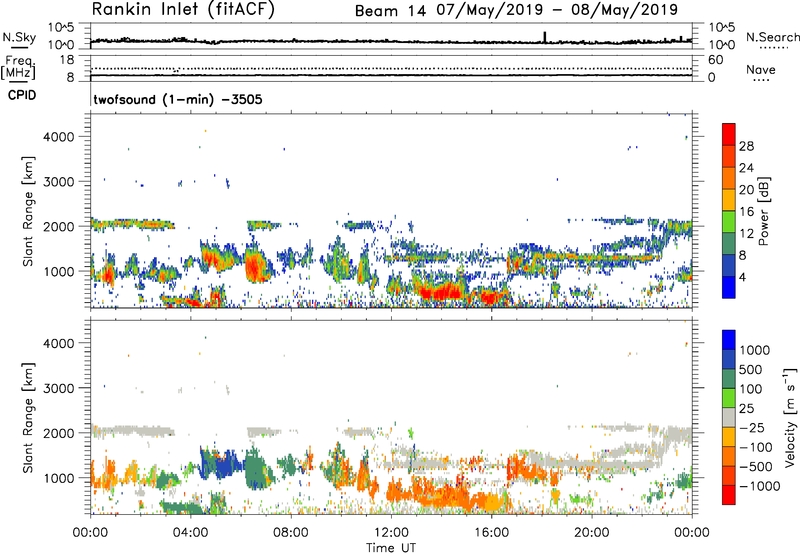The height and width of the screenshot is (554, 800).
Task: Click the '-1000' label on Velocity colorbar
Action: click(x=760, y=486)
